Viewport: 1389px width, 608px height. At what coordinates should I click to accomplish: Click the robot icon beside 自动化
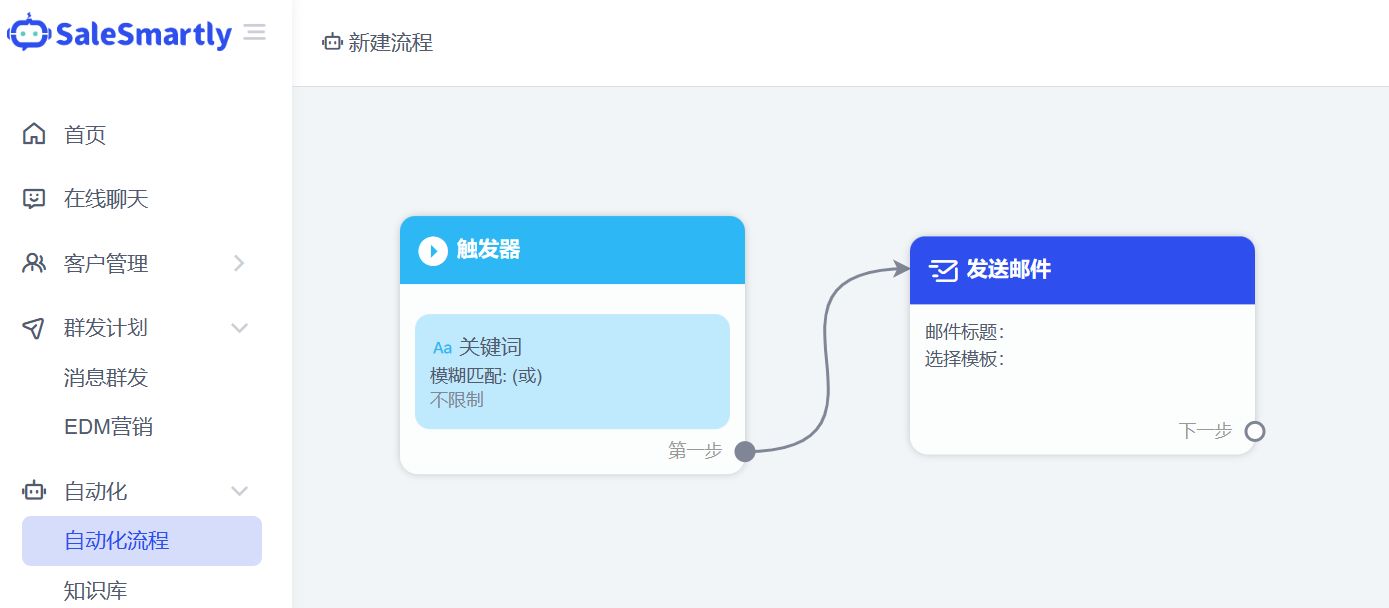[34, 491]
